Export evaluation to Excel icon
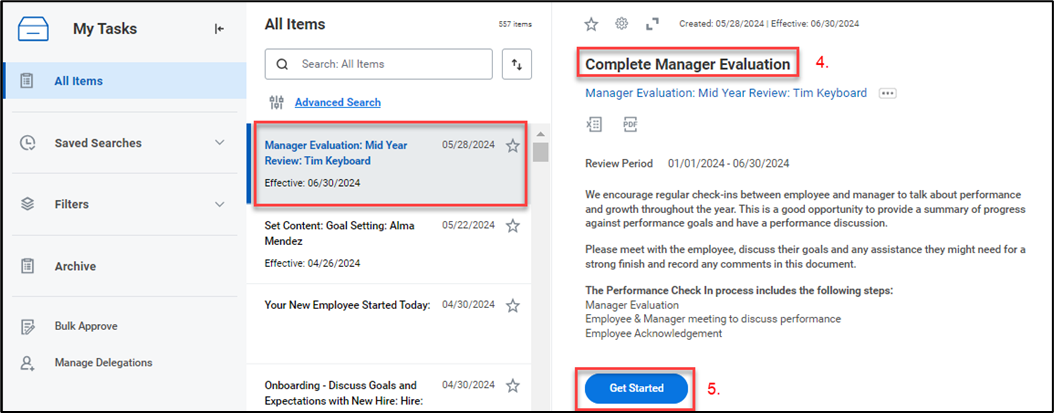The height and width of the screenshot is (413, 1054). click(x=595, y=124)
